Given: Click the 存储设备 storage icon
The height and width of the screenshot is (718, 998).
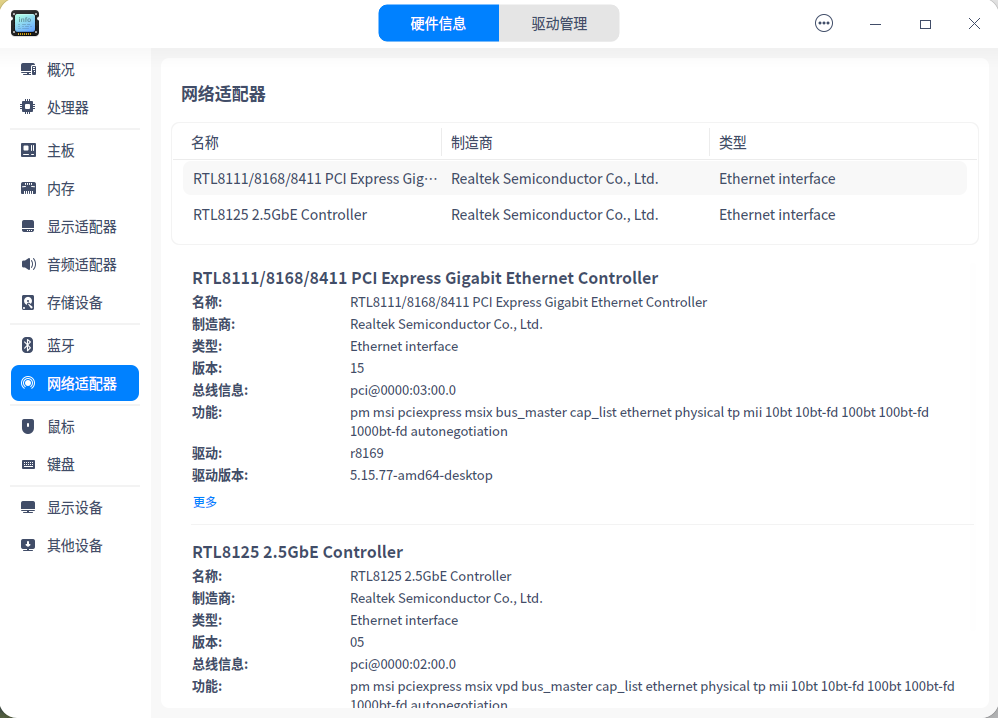Looking at the screenshot, I should pos(28,302).
